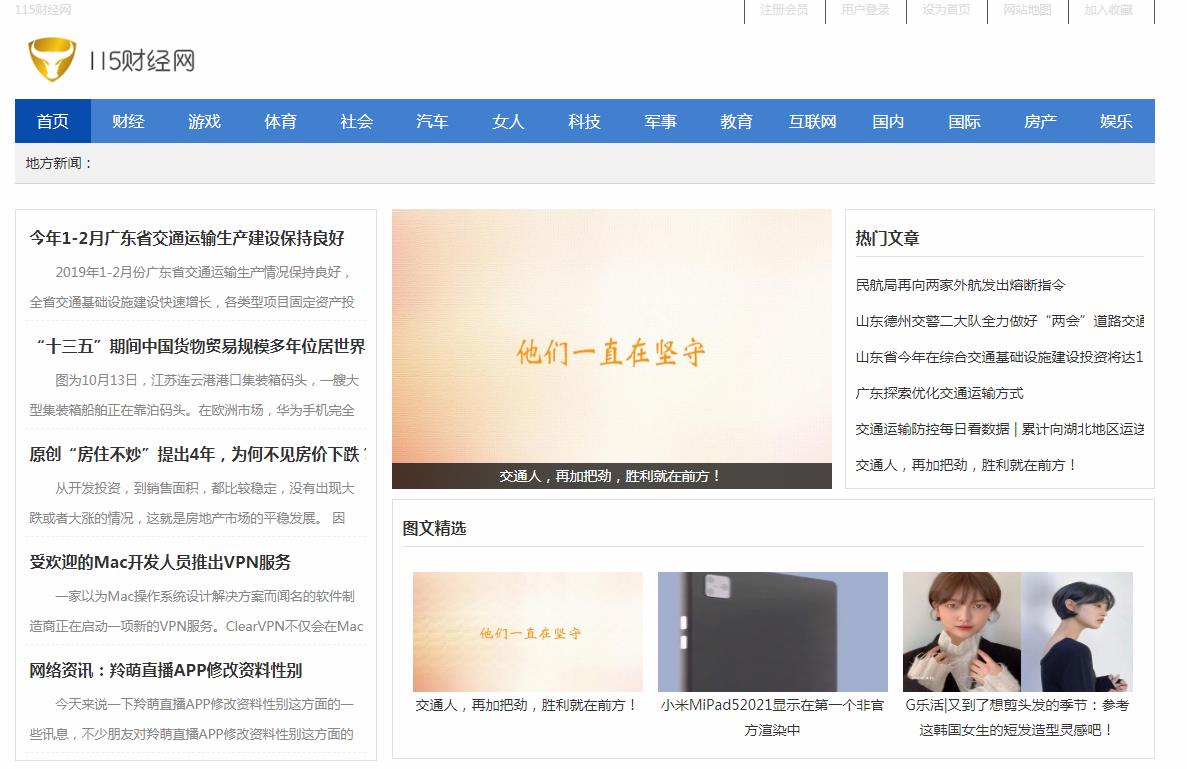Image resolution: width=1187 pixels, height=769 pixels.
Task: Click summary text 从开发投资，到销售面积
Action: [x=192, y=503]
